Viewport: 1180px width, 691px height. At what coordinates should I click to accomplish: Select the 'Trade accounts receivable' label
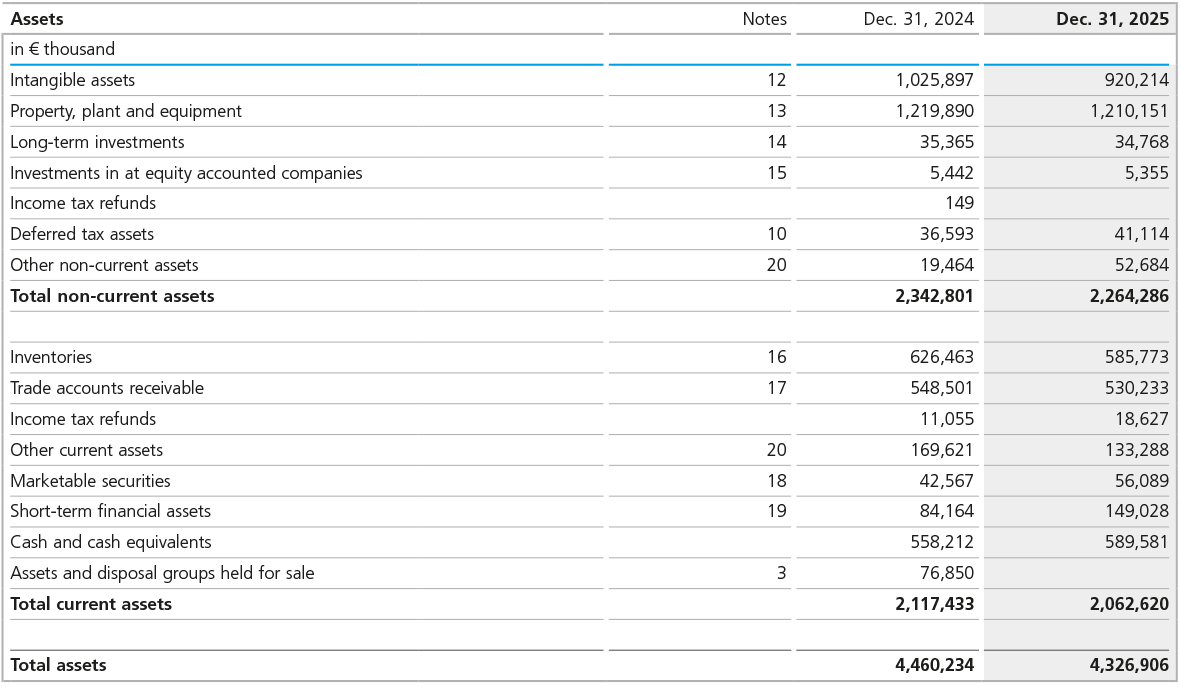tap(107, 388)
